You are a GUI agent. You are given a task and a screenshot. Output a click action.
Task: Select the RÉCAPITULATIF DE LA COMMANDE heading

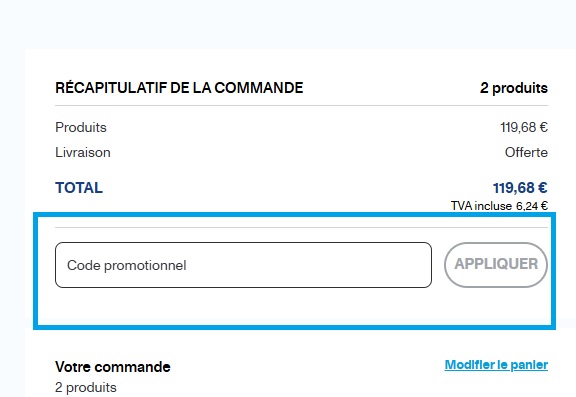(179, 88)
